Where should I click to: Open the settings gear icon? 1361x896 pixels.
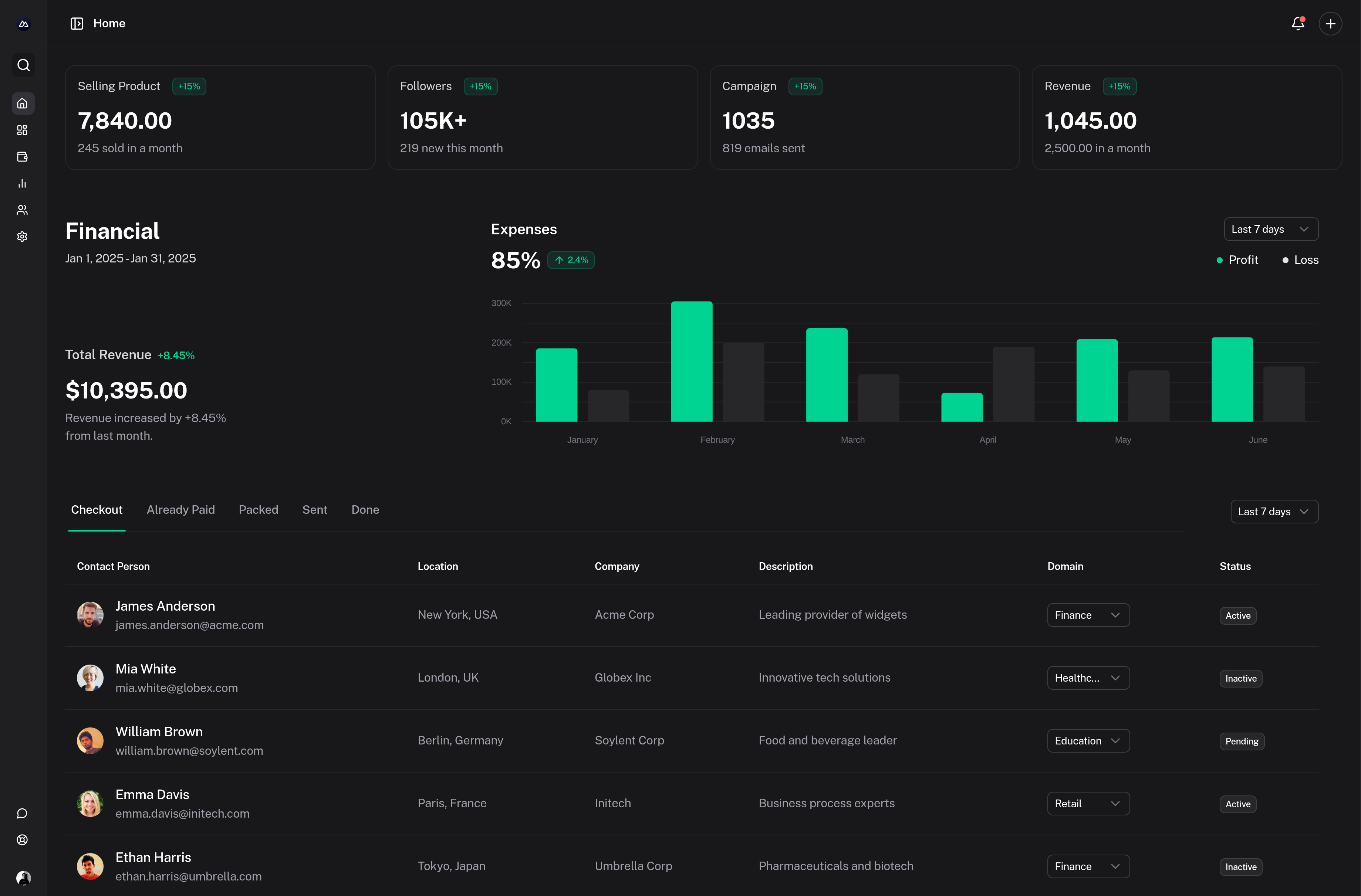pos(22,237)
